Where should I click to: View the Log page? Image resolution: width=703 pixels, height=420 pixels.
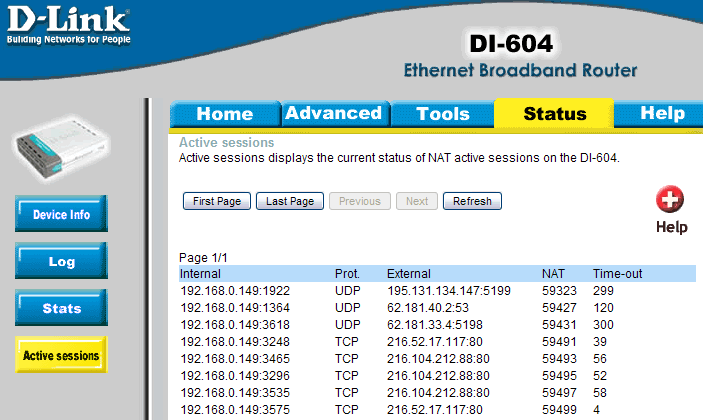[x=61, y=261]
